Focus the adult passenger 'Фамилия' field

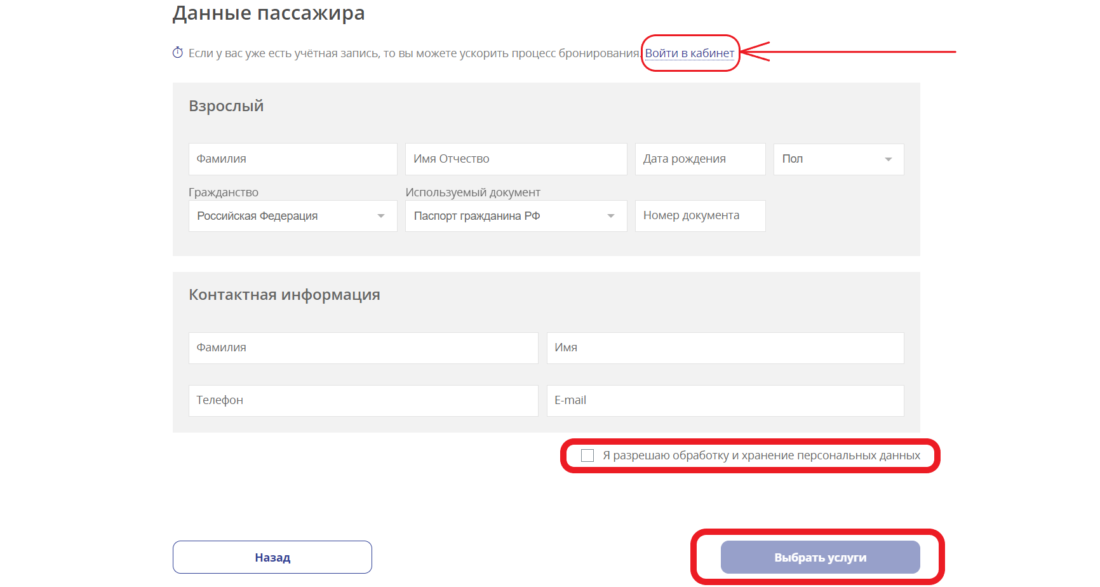tap(292, 159)
